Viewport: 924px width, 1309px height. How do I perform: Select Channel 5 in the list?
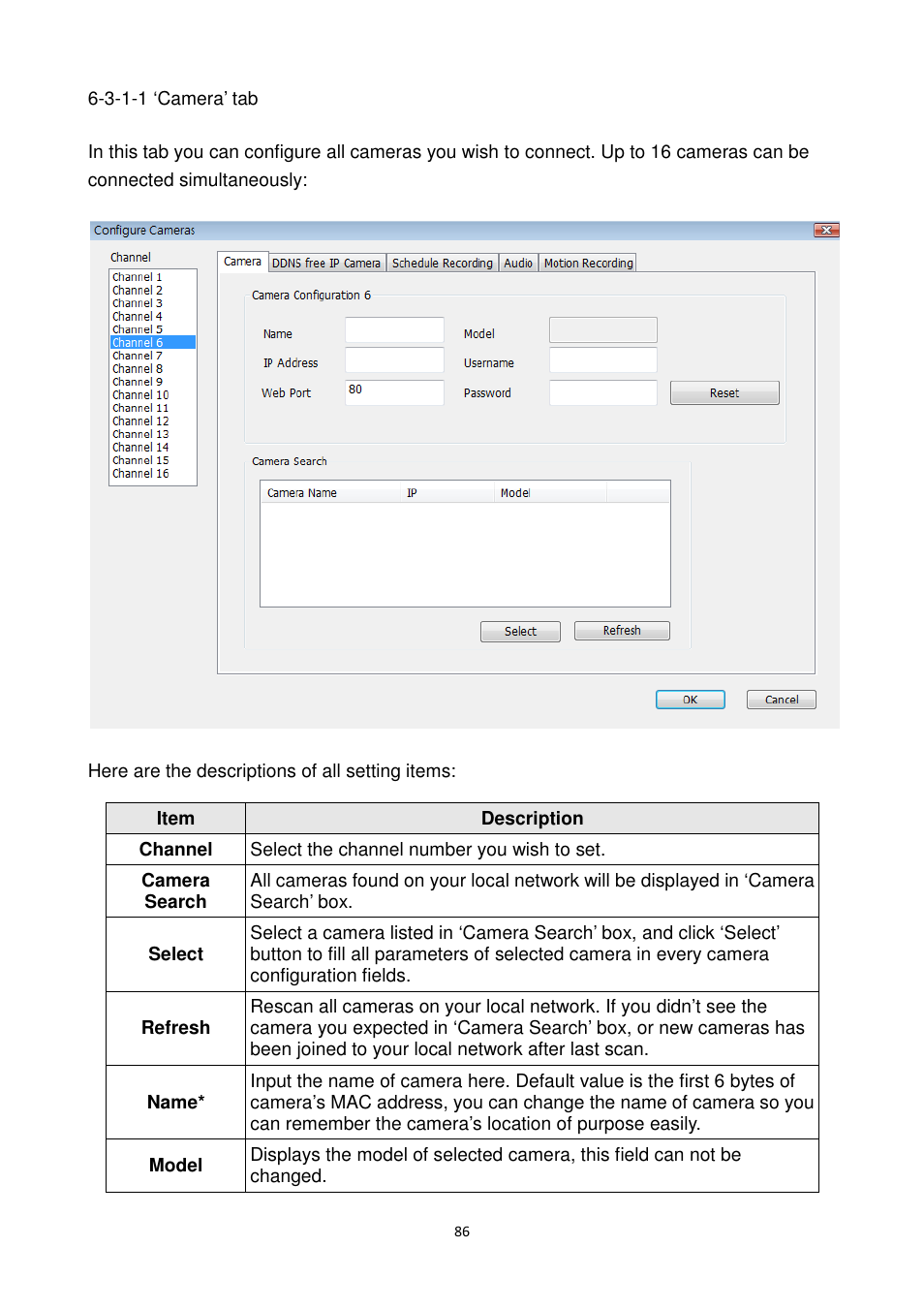[x=153, y=329]
